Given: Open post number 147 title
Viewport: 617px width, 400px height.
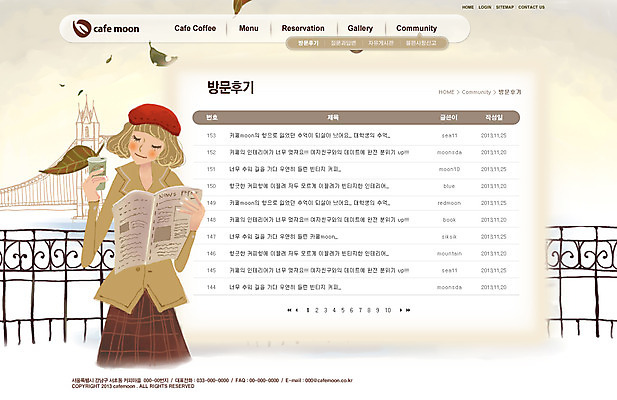Looking at the screenshot, I should (x=283, y=237).
